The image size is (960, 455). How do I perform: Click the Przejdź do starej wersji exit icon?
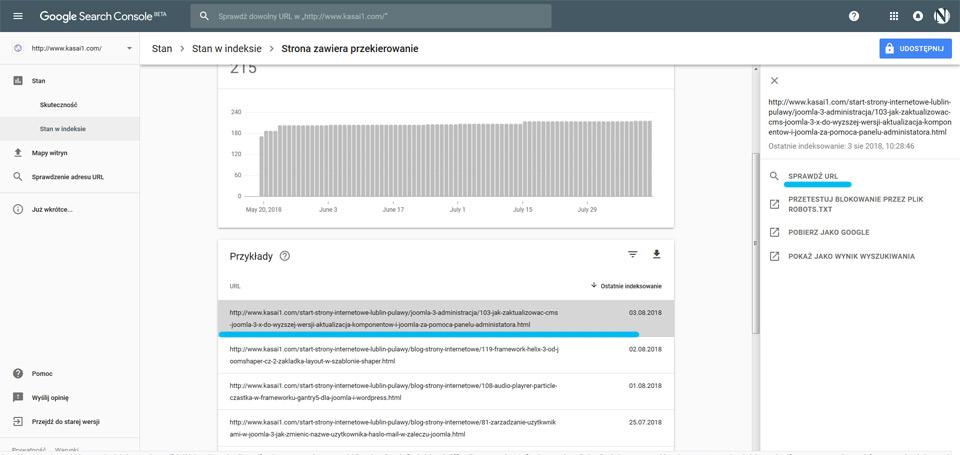(x=18, y=421)
